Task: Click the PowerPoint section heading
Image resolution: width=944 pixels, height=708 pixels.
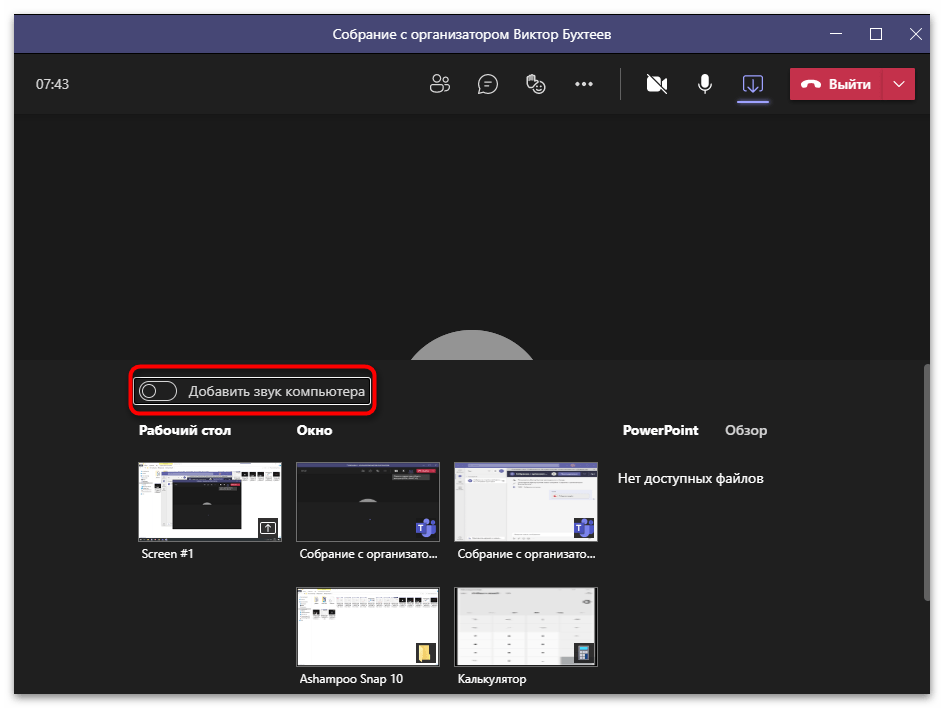Action: coord(660,430)
